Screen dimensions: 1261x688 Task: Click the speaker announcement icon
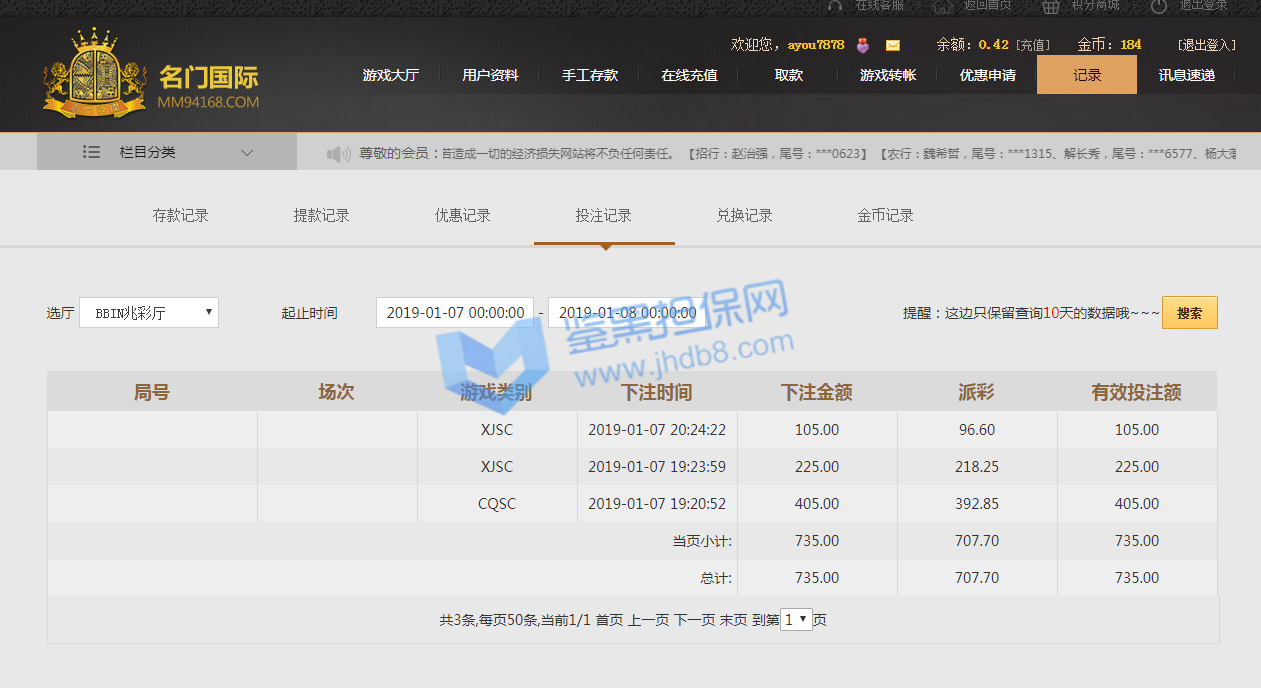[339, 154]
